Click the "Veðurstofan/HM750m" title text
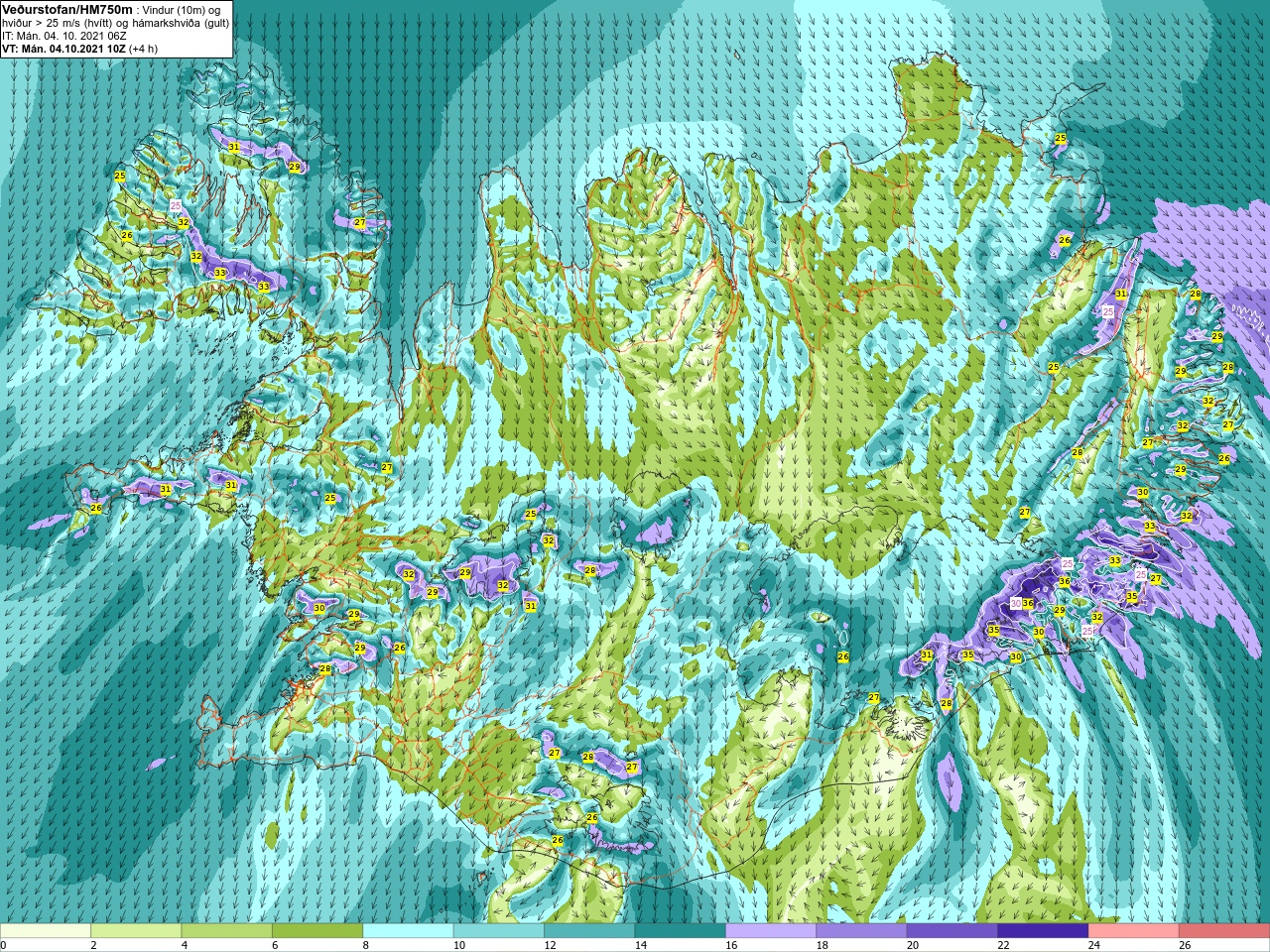Viewport: 1270px width, 952px height. (x=67, y=9)
